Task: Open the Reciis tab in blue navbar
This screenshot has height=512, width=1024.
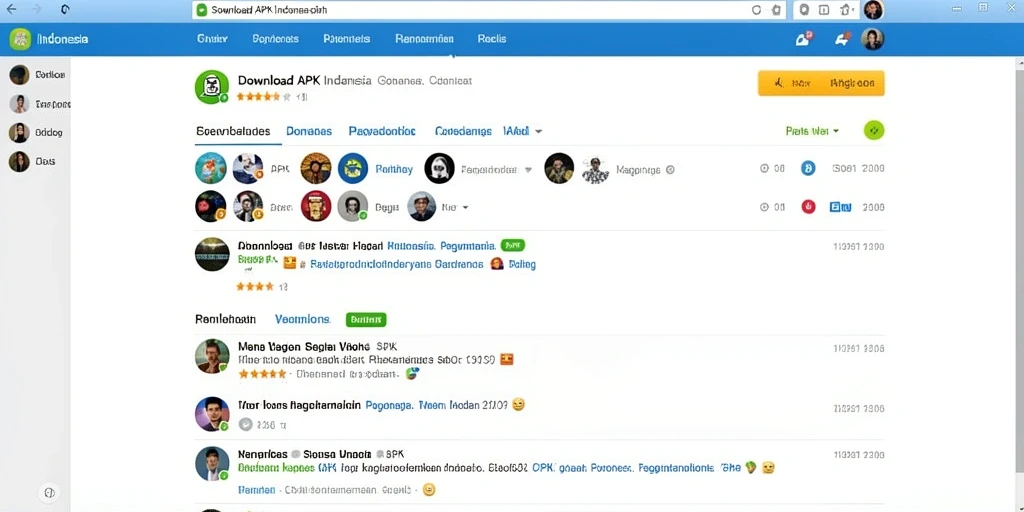Action: point(492,39)
